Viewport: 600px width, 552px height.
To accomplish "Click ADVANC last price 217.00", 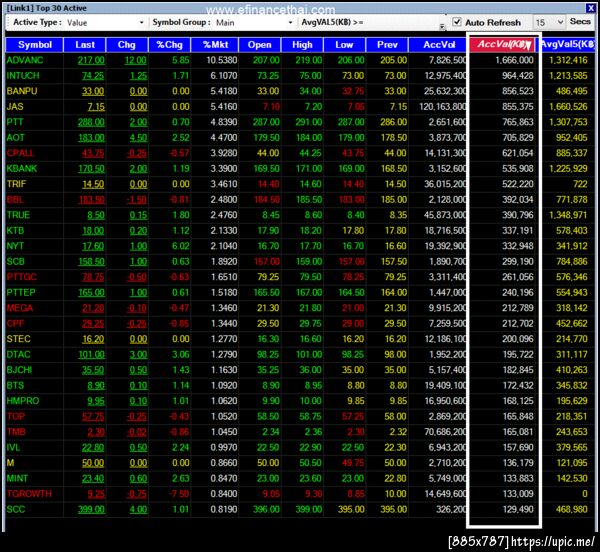I will [91, 60].
